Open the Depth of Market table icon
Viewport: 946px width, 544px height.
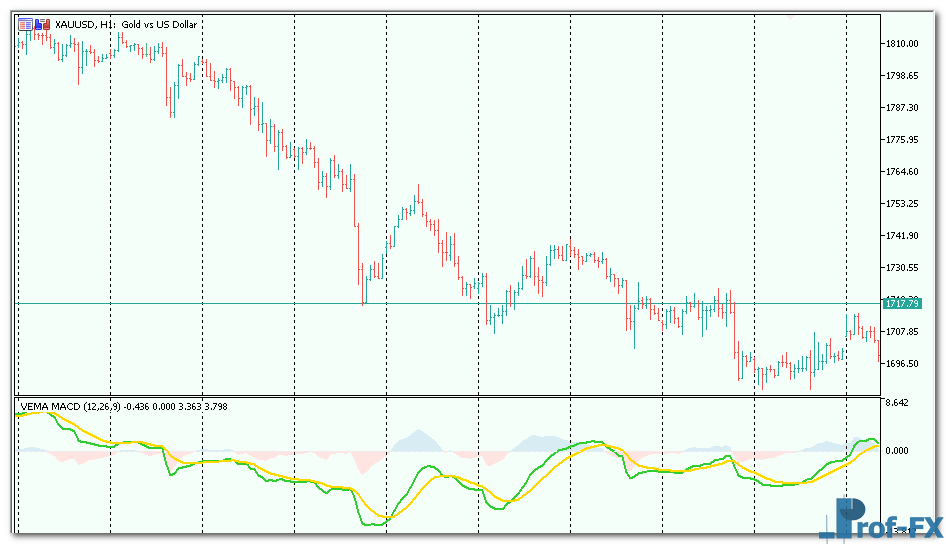tap(25, 24)
